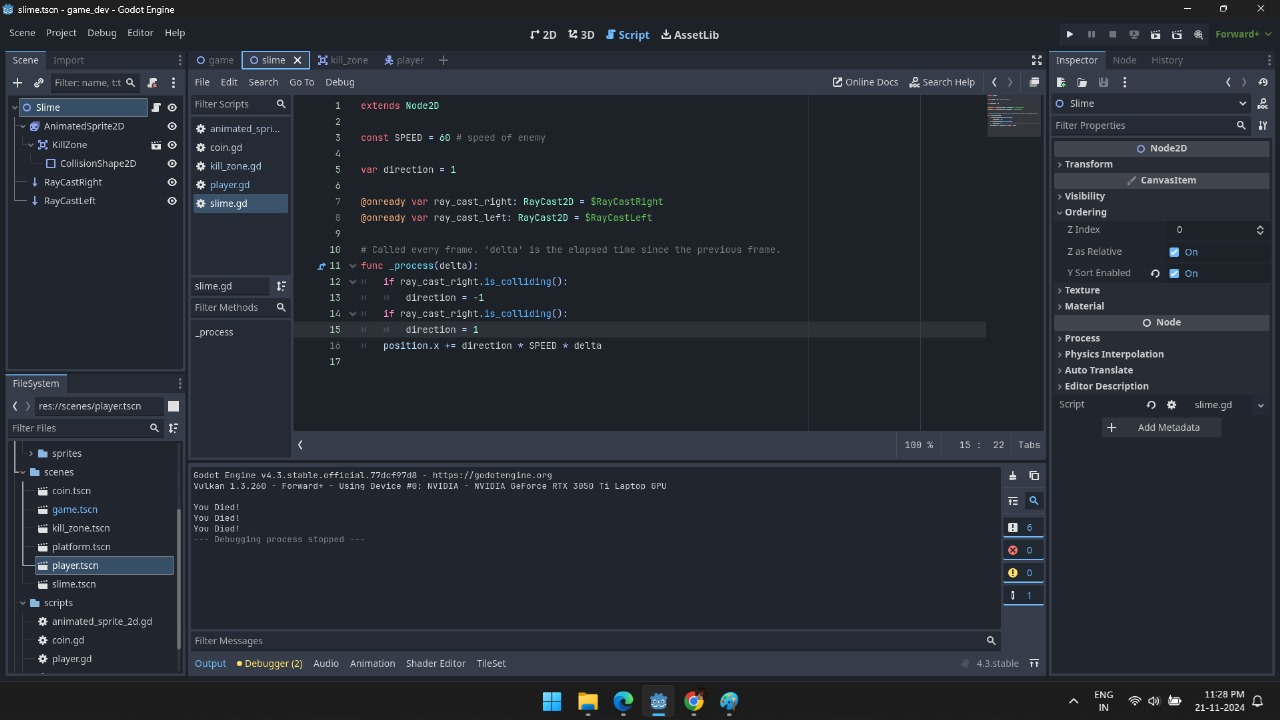Run a specific scene icon
Screen dimensions: 1280x720
tap(1176, 34)
